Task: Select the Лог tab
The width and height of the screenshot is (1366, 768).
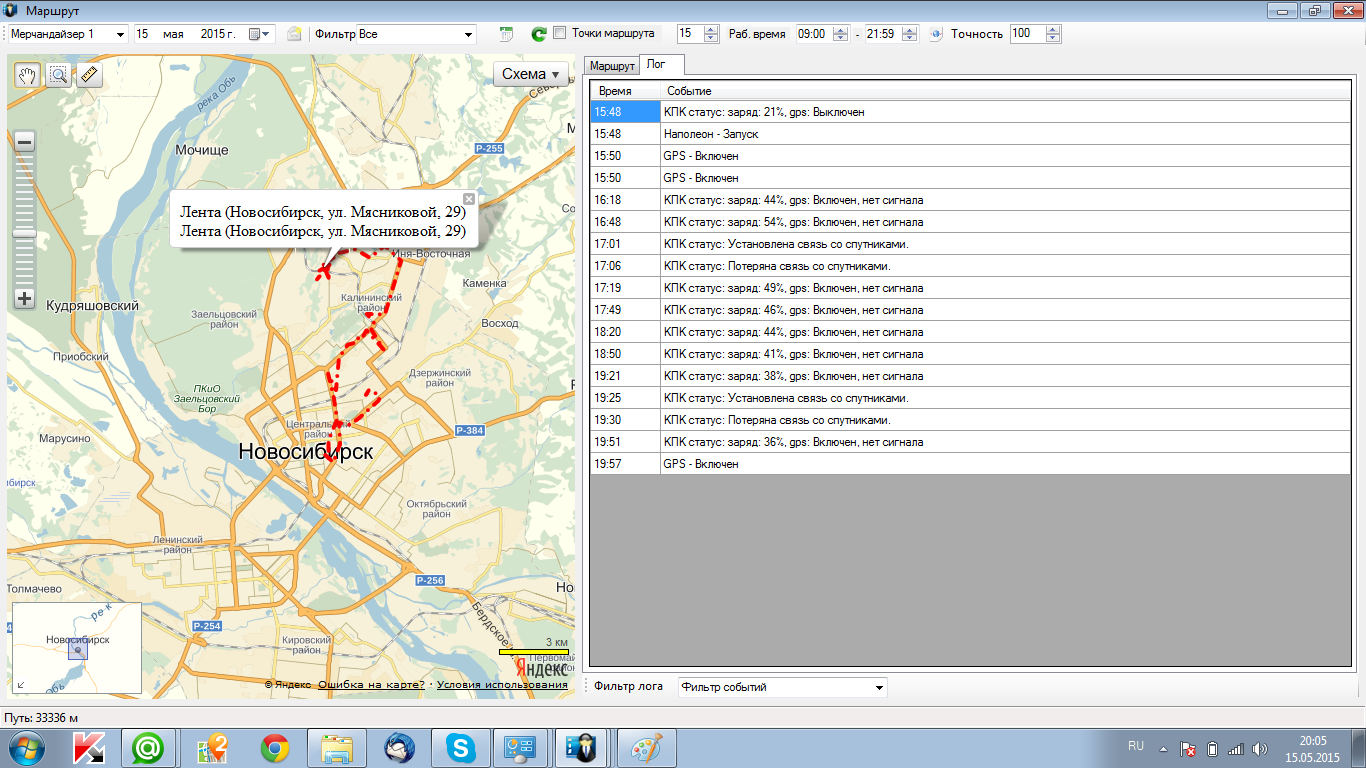Action: [x=661, y=64]
